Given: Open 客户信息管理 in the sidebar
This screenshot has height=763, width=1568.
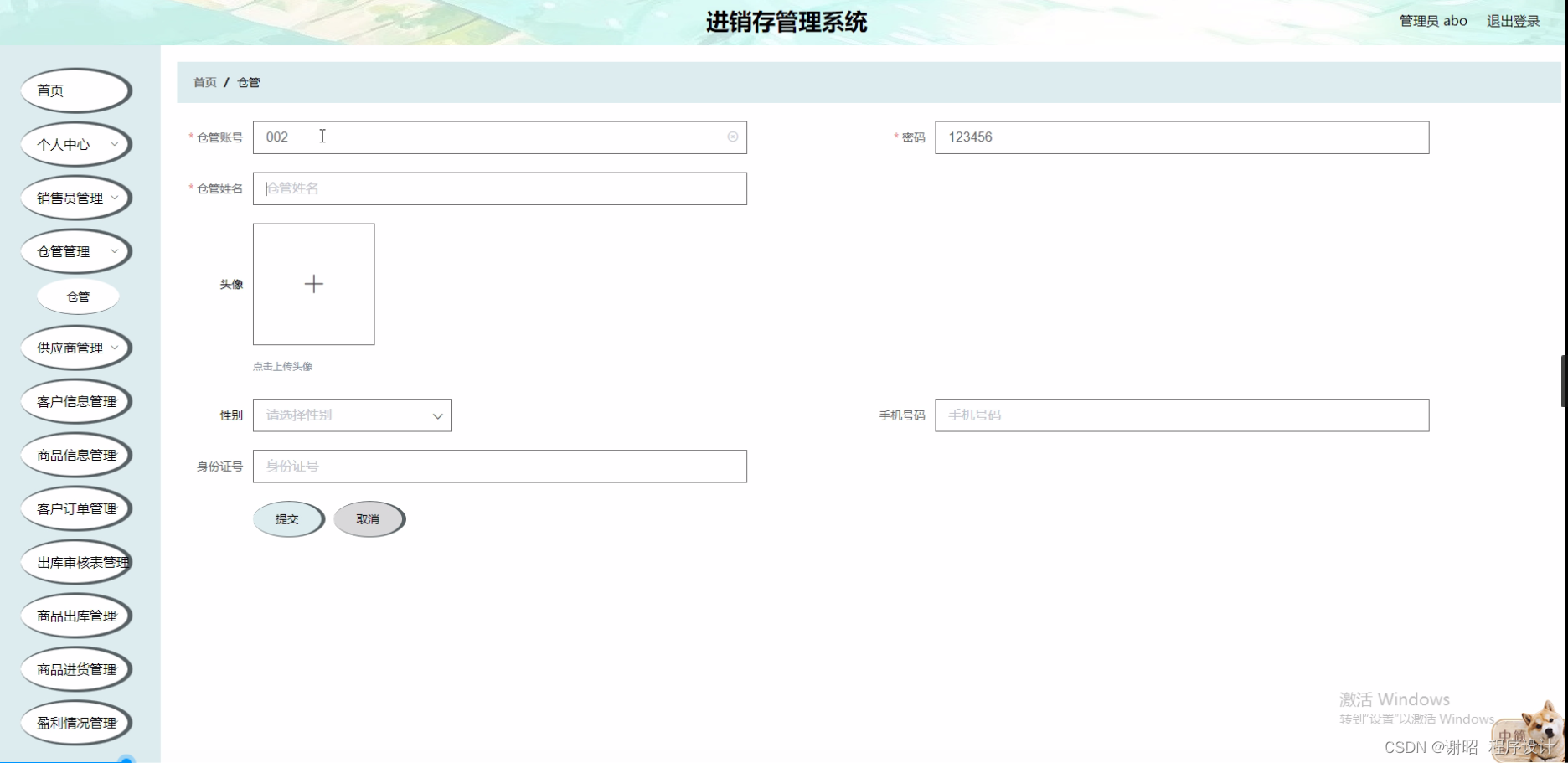Looking at the screenshot, I should point(76,401).
